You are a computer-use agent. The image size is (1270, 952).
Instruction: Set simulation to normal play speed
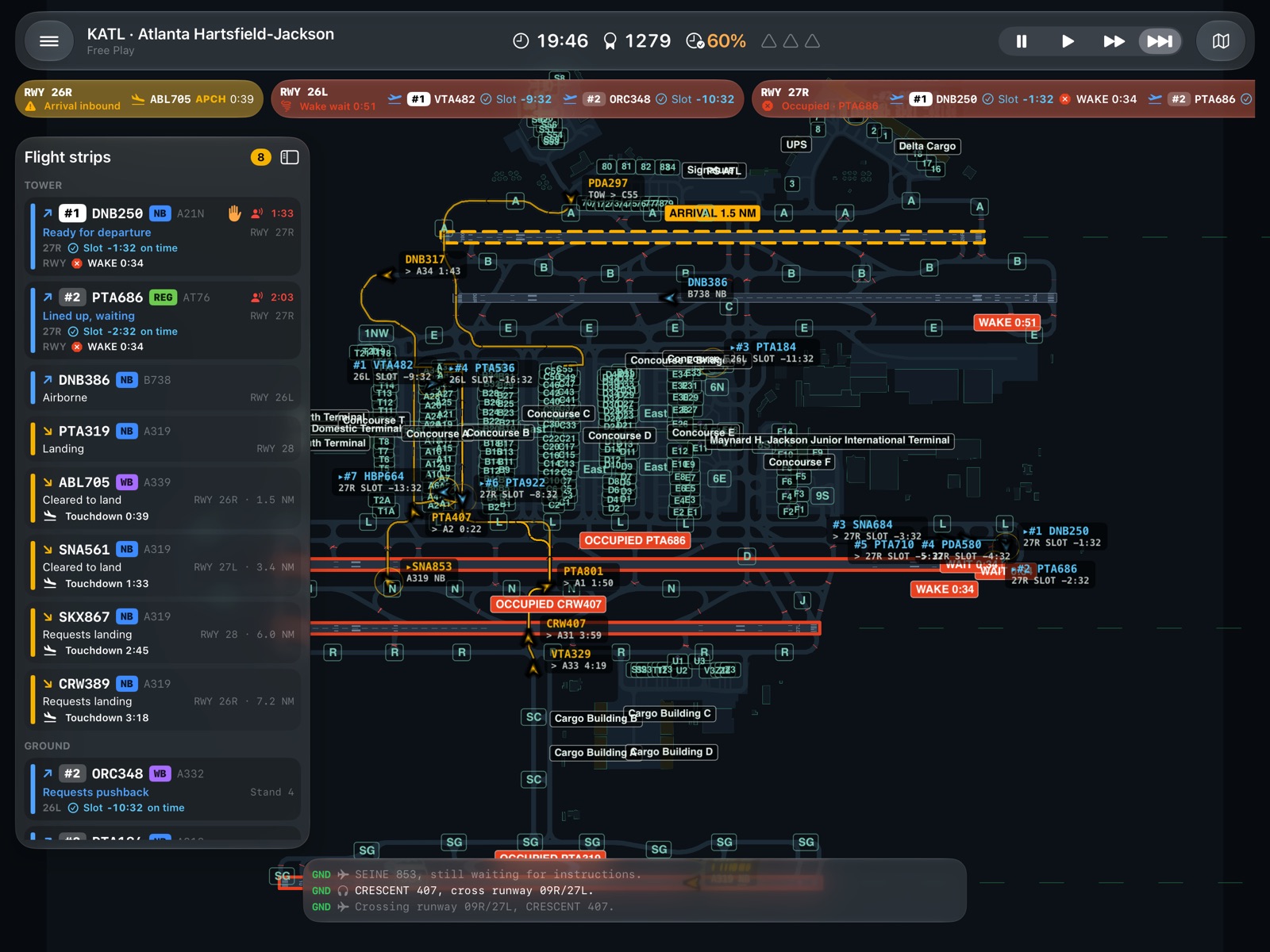pyautogui.click(x=1068, y=41)
